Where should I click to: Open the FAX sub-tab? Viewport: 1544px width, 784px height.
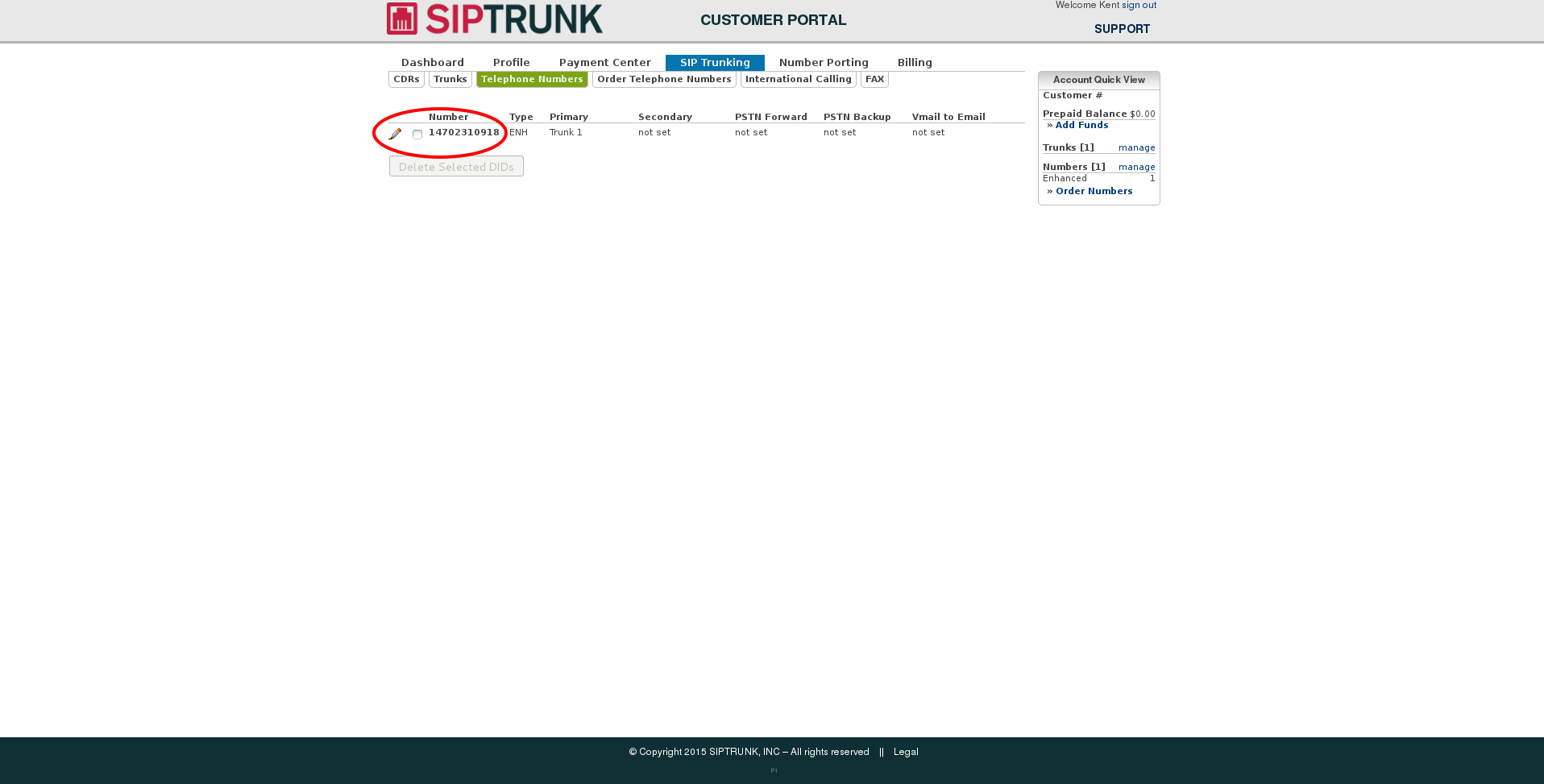pos(874,80)
